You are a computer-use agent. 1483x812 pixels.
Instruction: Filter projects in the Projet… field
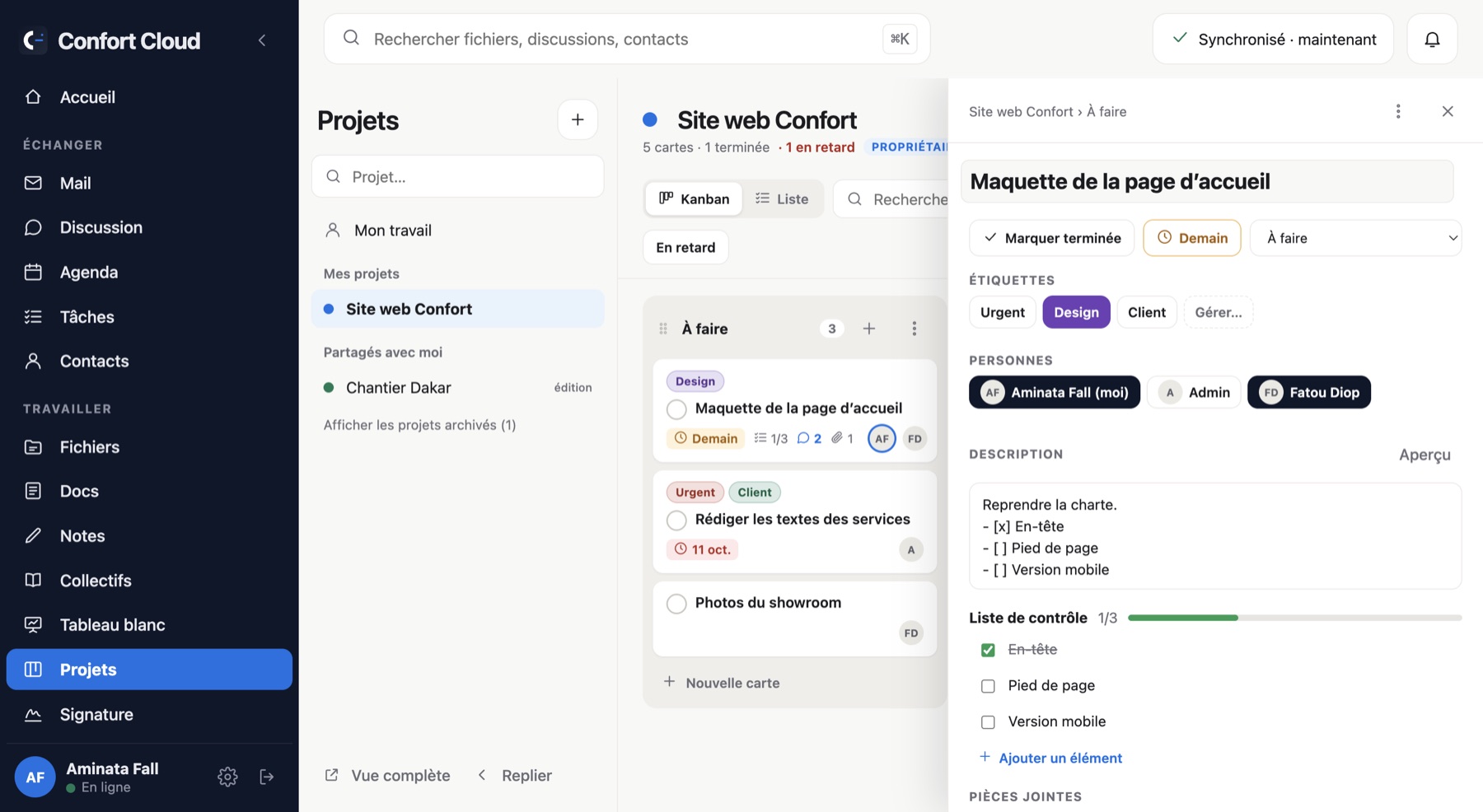tap(457, 176)
